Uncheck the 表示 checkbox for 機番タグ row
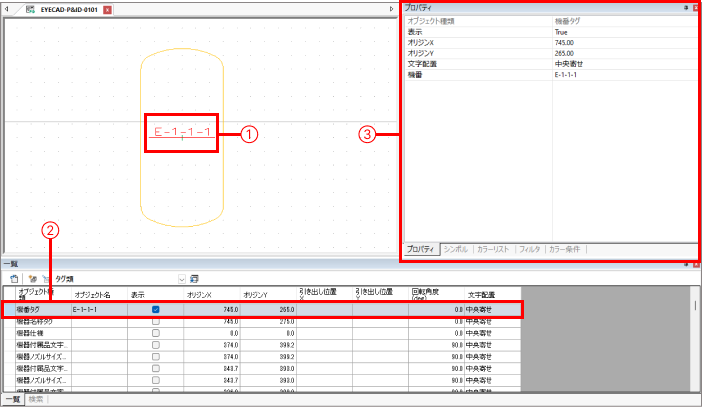This screenshot has height=407, width=702. [x=155, y=310]
